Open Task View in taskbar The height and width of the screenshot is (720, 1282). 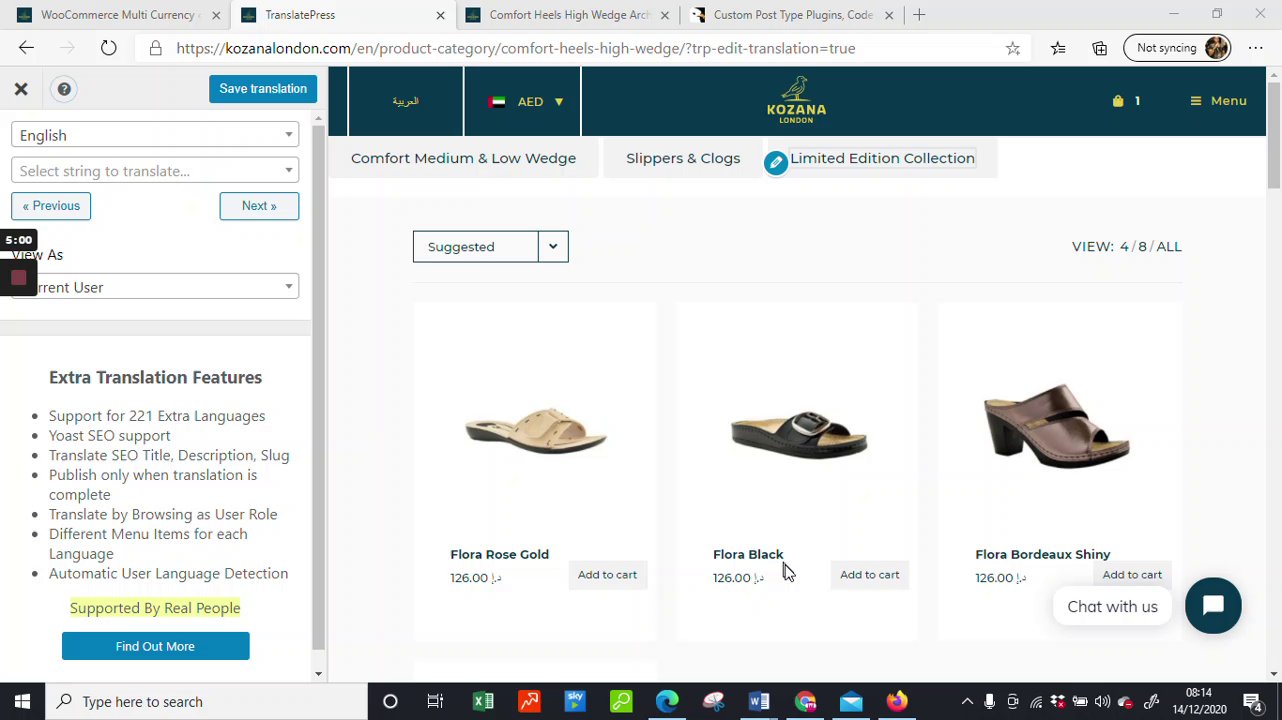click(x=435, y=702)
